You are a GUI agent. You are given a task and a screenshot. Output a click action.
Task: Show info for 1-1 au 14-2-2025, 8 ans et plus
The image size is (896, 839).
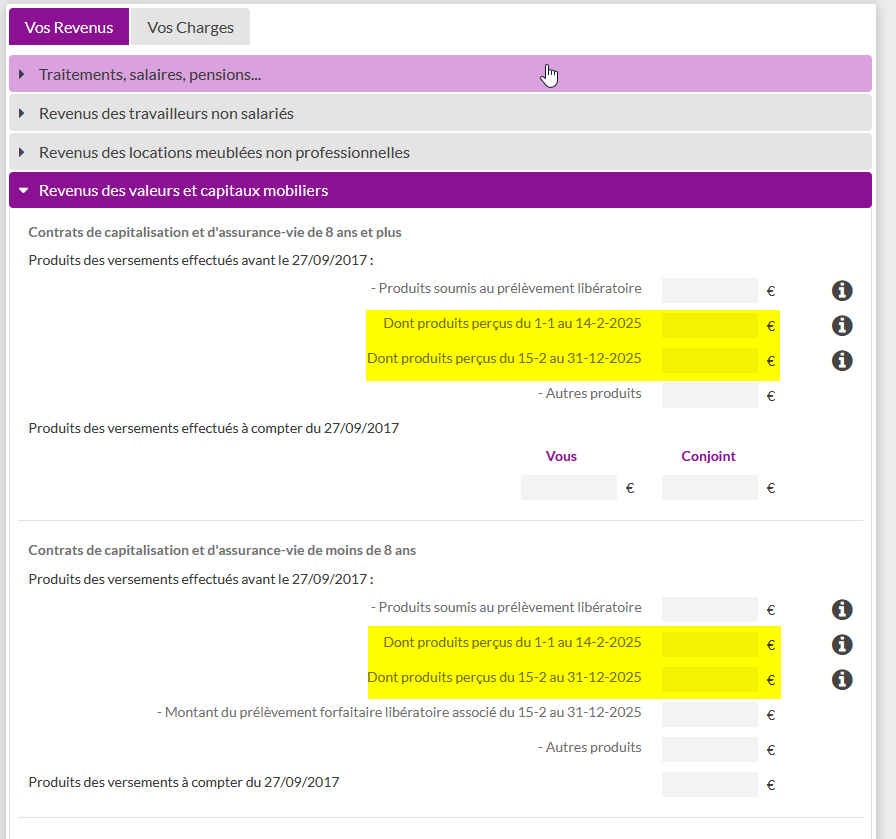tap(842, 326)
